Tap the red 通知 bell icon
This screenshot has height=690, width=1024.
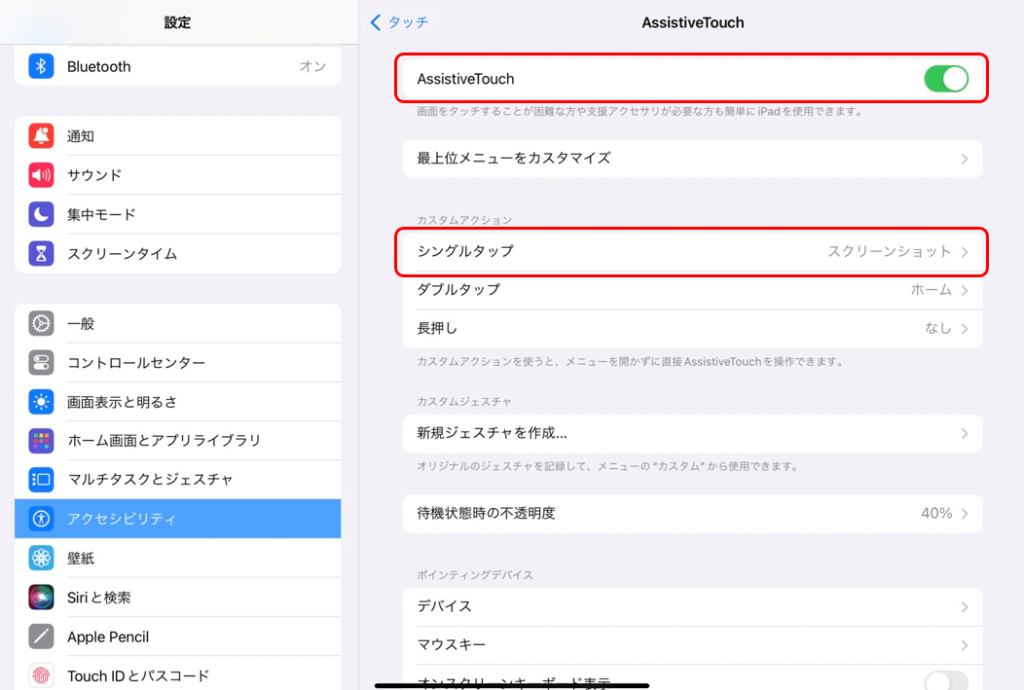(x=40, y=136)
